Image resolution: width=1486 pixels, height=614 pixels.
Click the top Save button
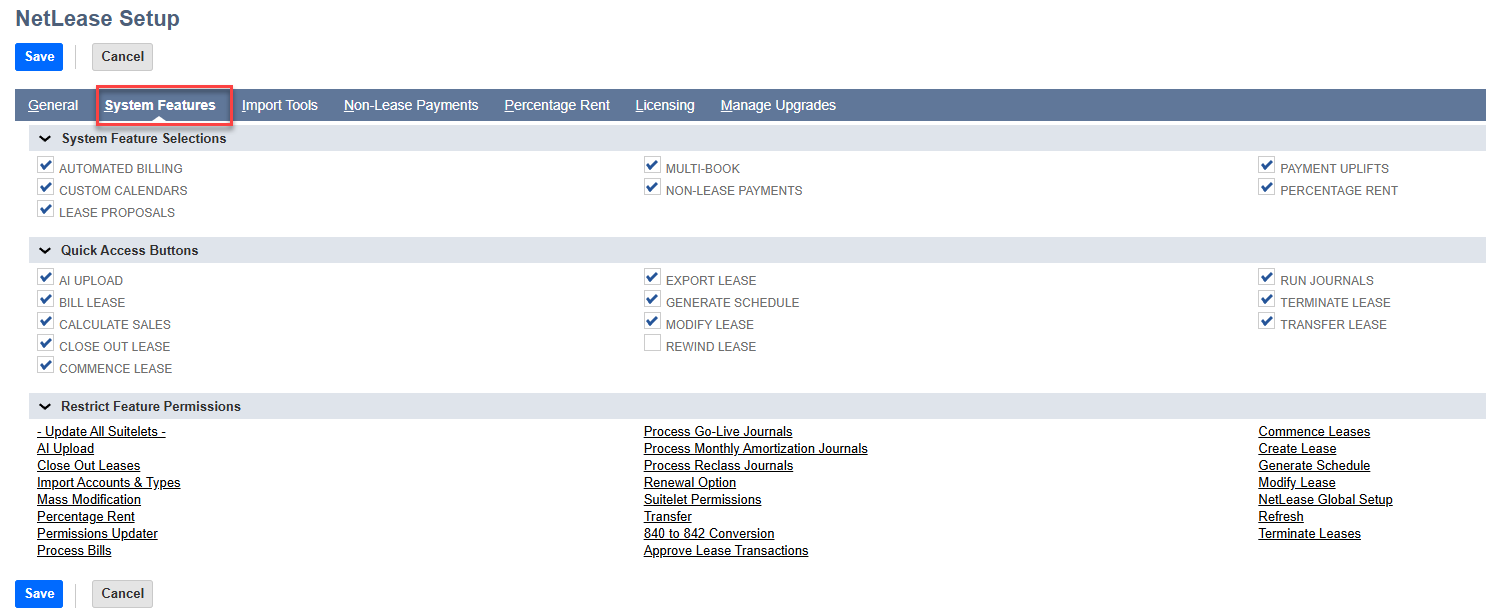(39, 57)
